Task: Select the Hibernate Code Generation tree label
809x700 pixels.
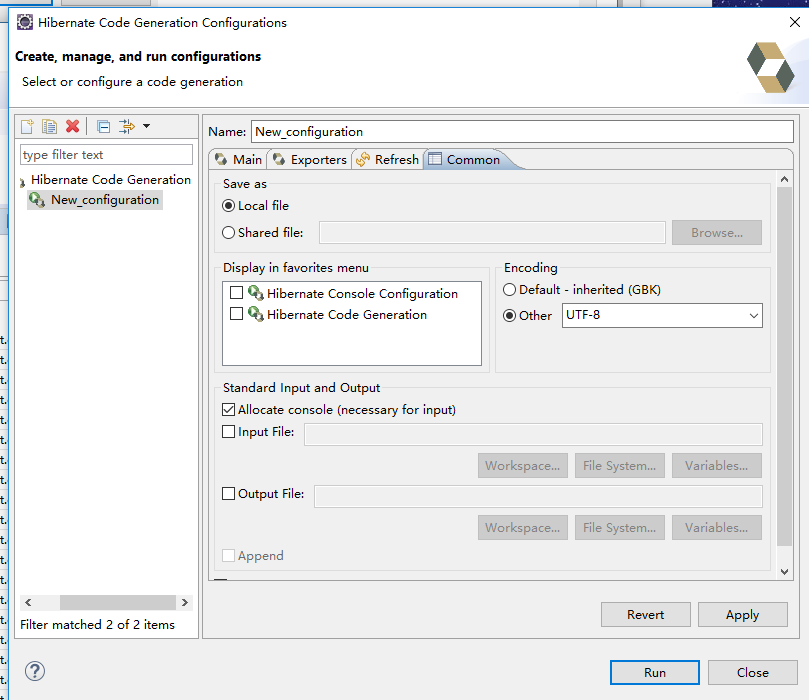Action: pyautogui.click(x=111, y=180)
